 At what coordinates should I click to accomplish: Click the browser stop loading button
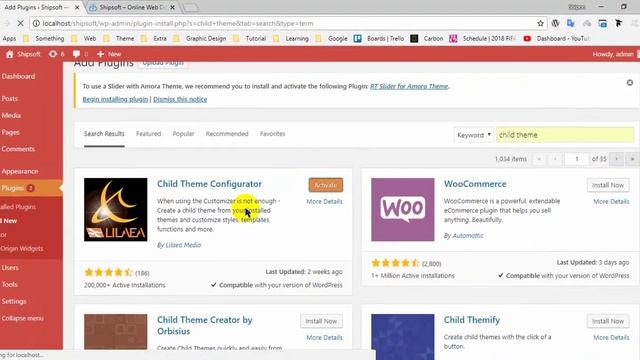[21, 23]
